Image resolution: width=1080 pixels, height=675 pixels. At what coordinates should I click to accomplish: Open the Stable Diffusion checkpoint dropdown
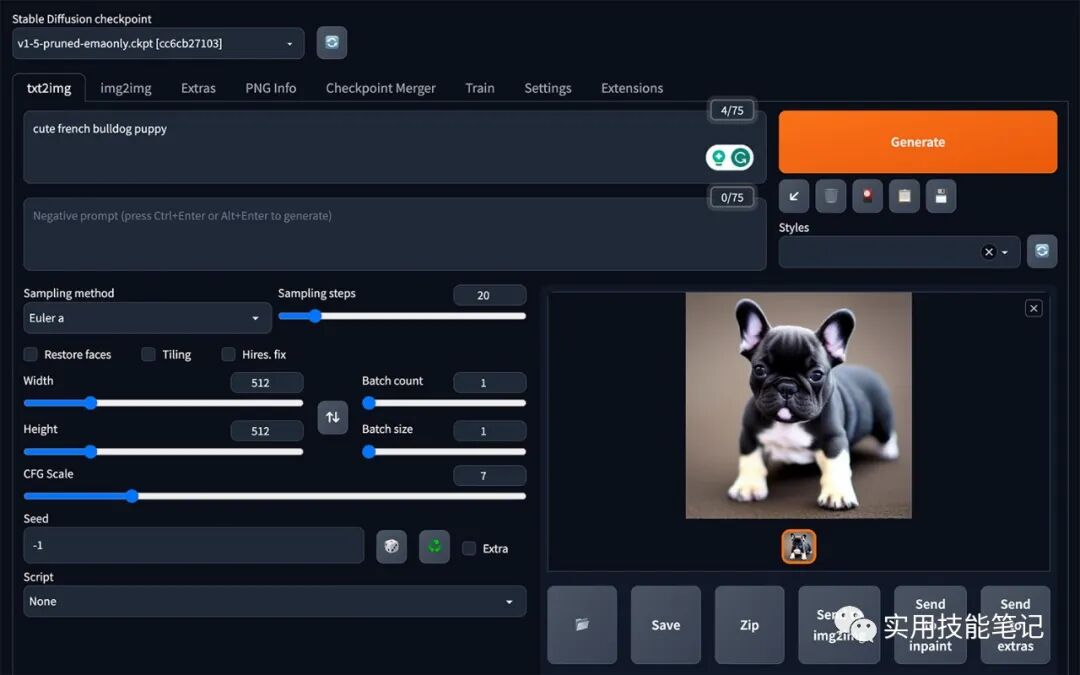click(x=158, y=43)
